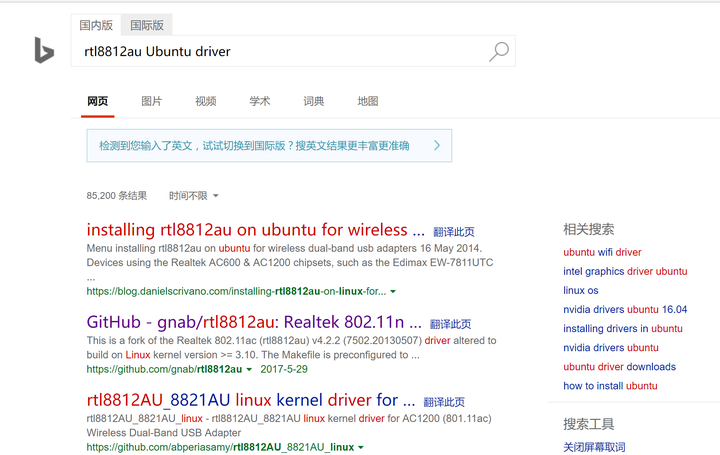This screenshot has width=720, height=455.
Task: Switch to the 国际版 tab
Action: click(x=147, y=25)
